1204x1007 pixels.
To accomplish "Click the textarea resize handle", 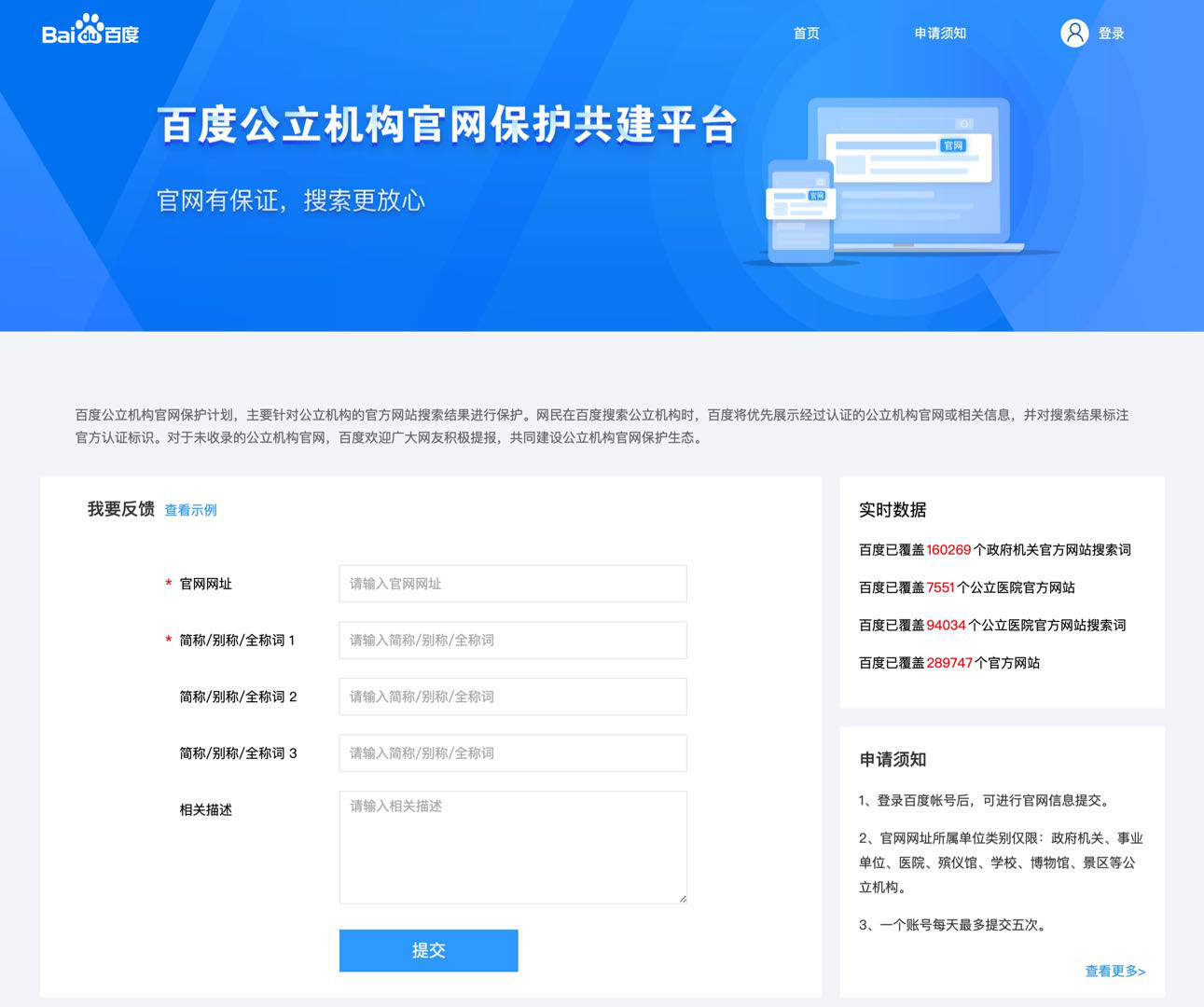I will coord(683,899).
